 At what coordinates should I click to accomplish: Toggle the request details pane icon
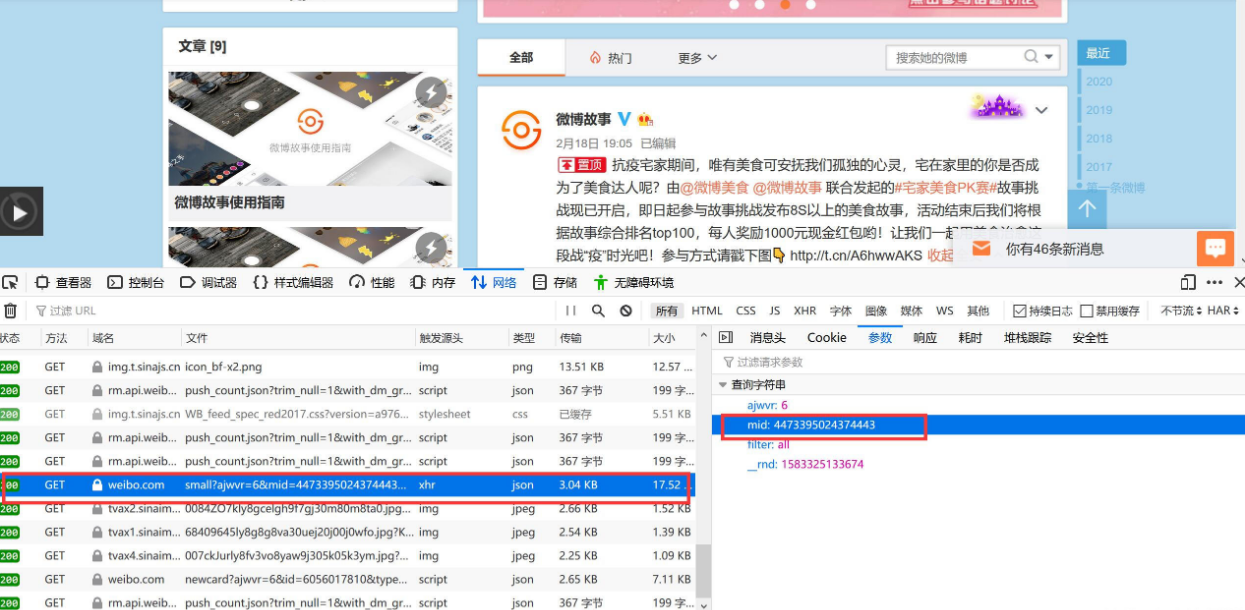point(726,338)
